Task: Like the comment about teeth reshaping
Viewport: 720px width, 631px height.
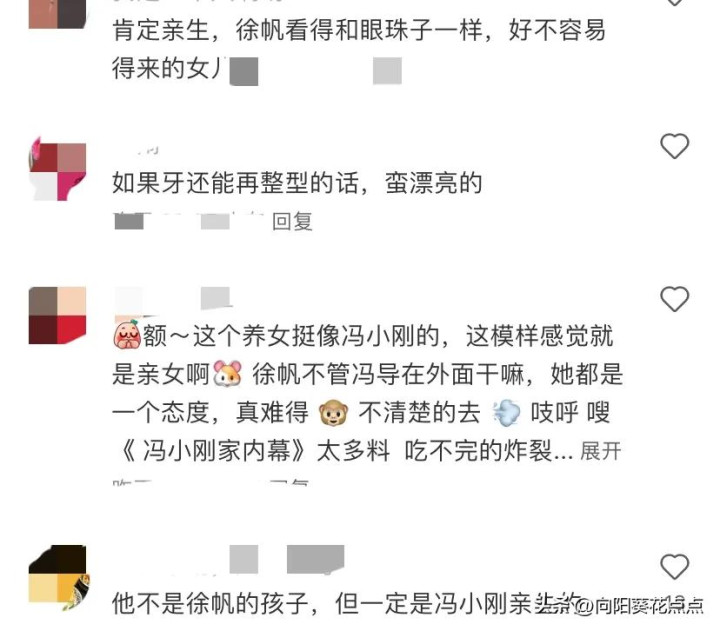Action: tap(674, 146)
